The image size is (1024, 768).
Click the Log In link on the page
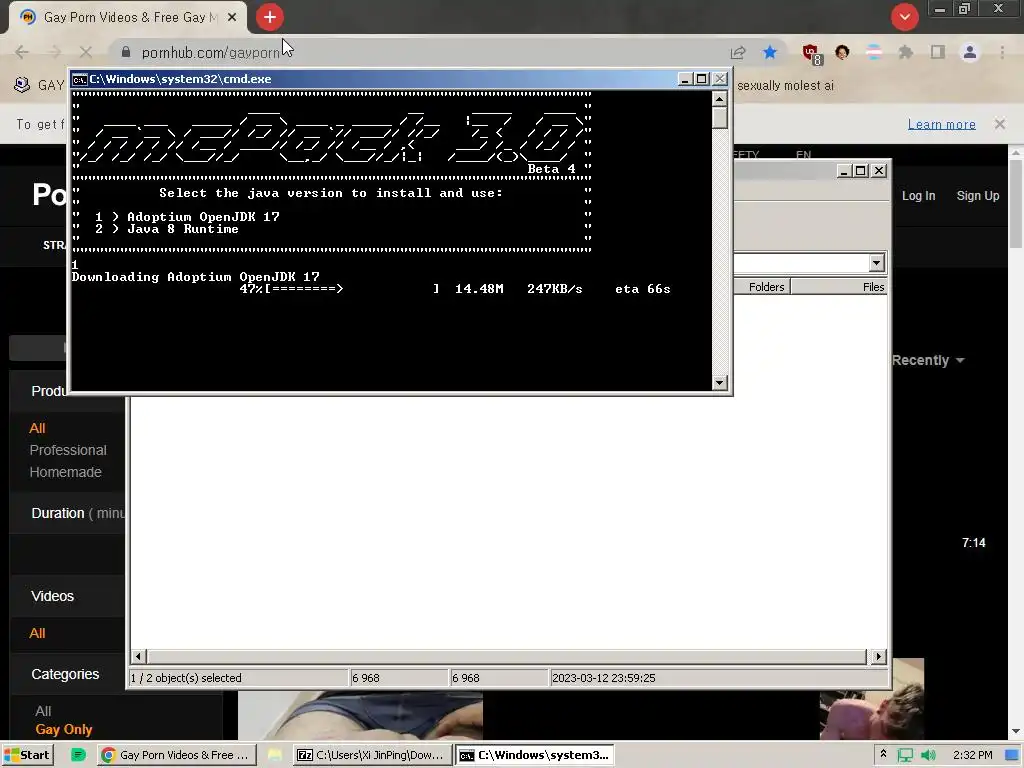[918, 195]
